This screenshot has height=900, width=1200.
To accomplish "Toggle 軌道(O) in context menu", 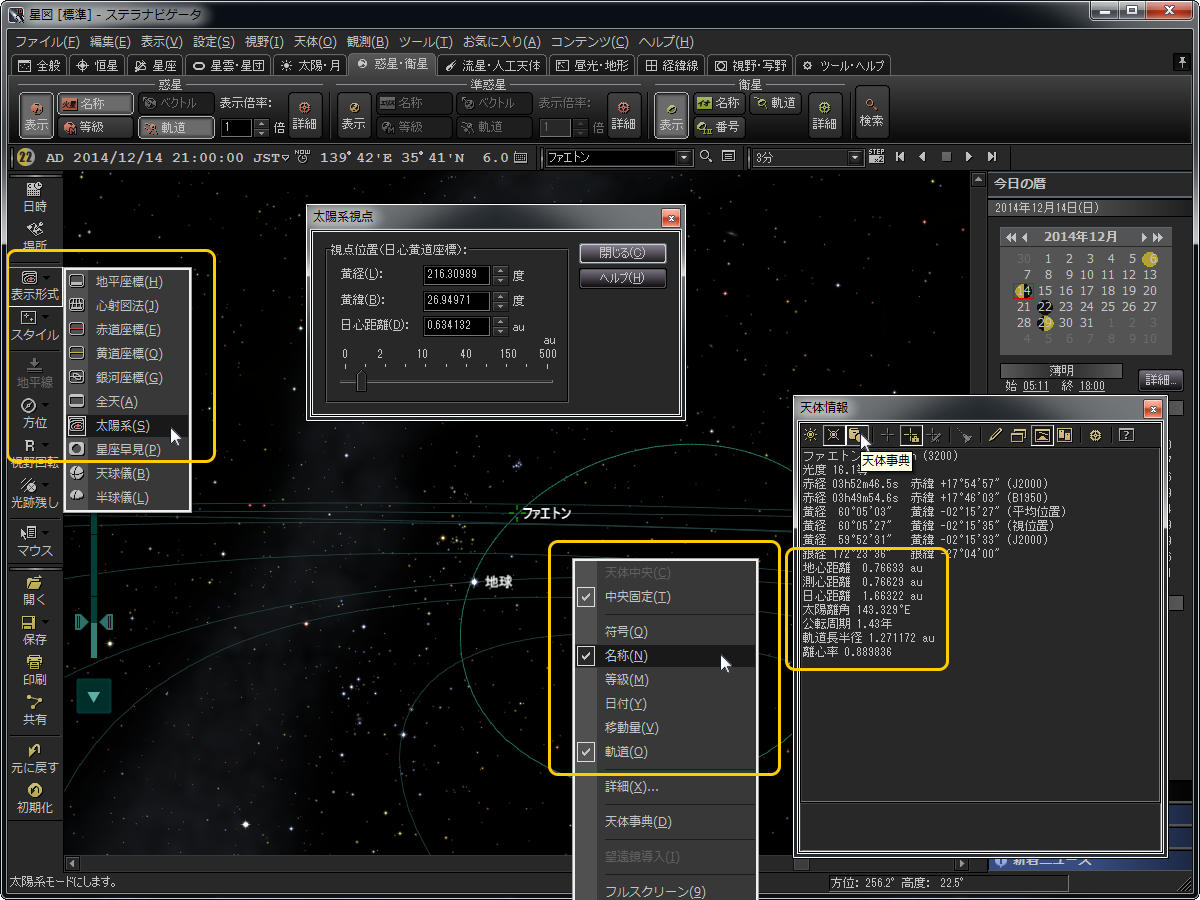I will click(x=666, y=752).
